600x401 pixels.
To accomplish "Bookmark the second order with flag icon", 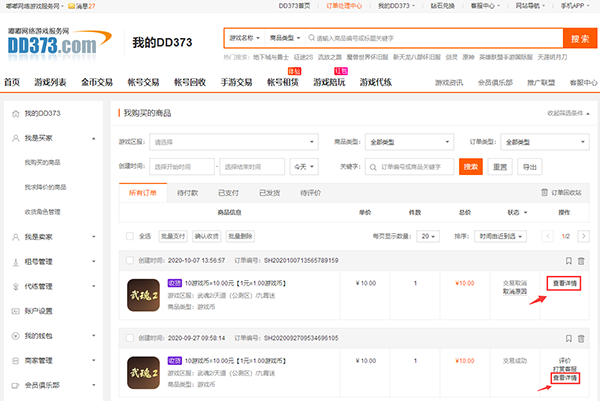I will pos(567,338).
